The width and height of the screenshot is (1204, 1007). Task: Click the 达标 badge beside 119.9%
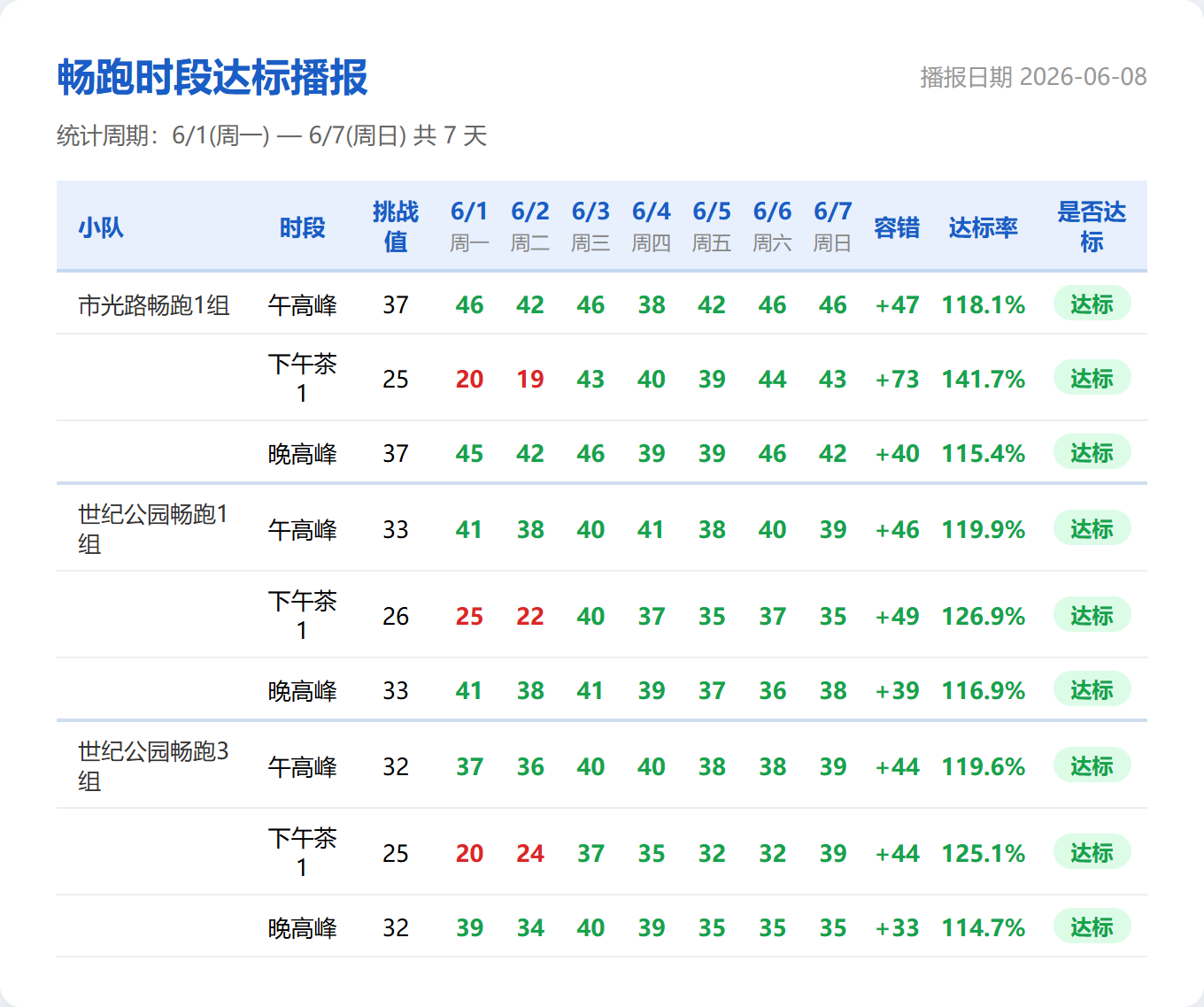click(x=1092, y=528)
